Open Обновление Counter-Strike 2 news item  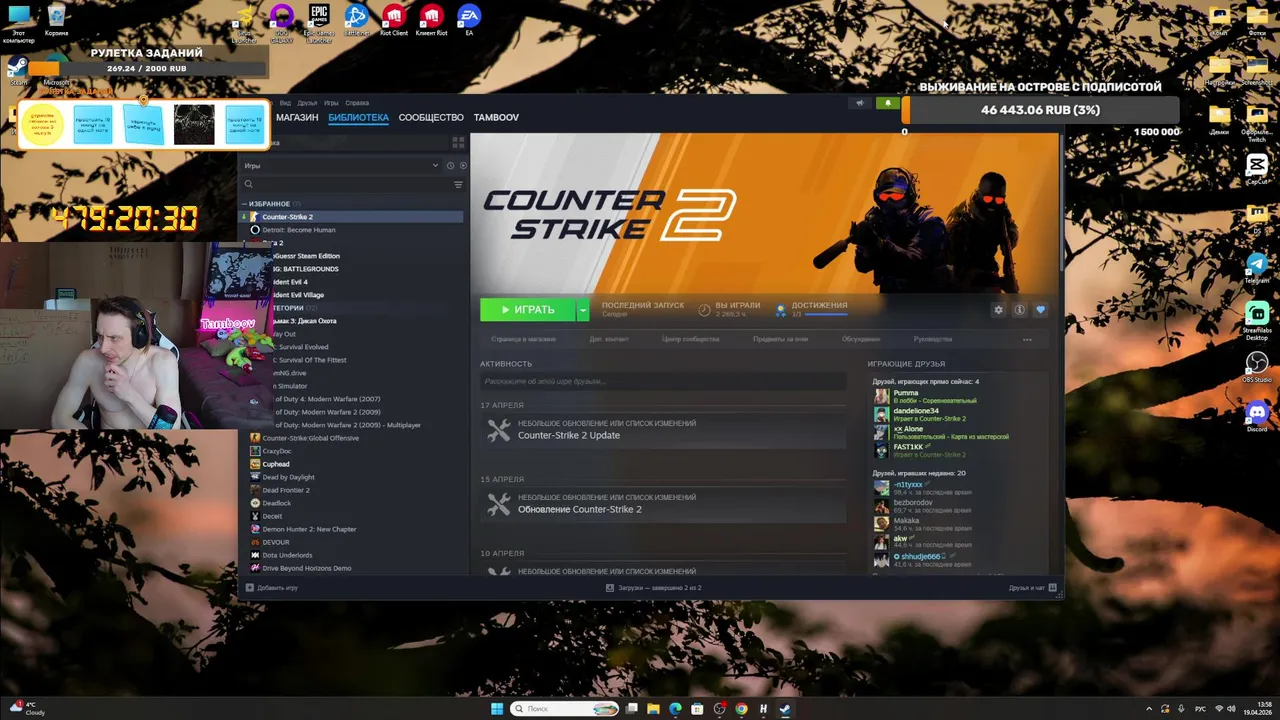coord(662,504)
